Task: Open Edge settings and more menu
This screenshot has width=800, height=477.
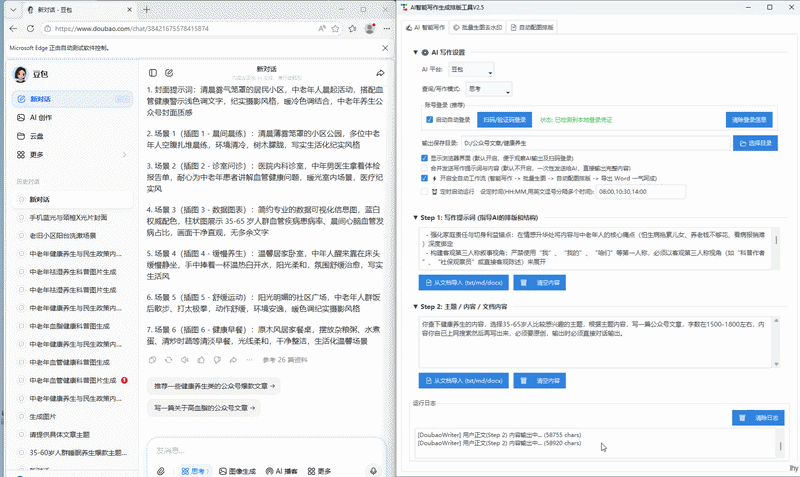Action: pyautogui.click(x=387, y=29)
